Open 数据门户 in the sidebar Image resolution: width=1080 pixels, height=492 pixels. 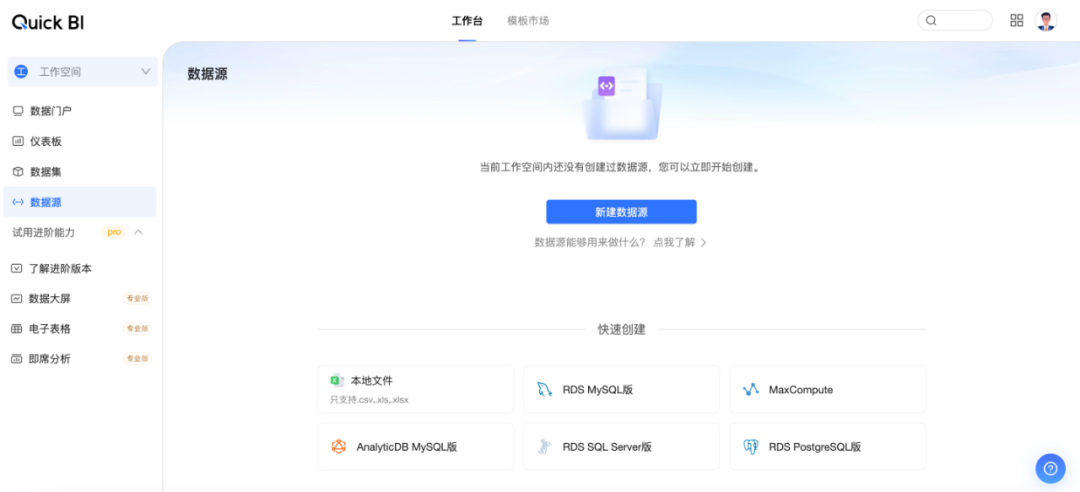click(79, 111)
